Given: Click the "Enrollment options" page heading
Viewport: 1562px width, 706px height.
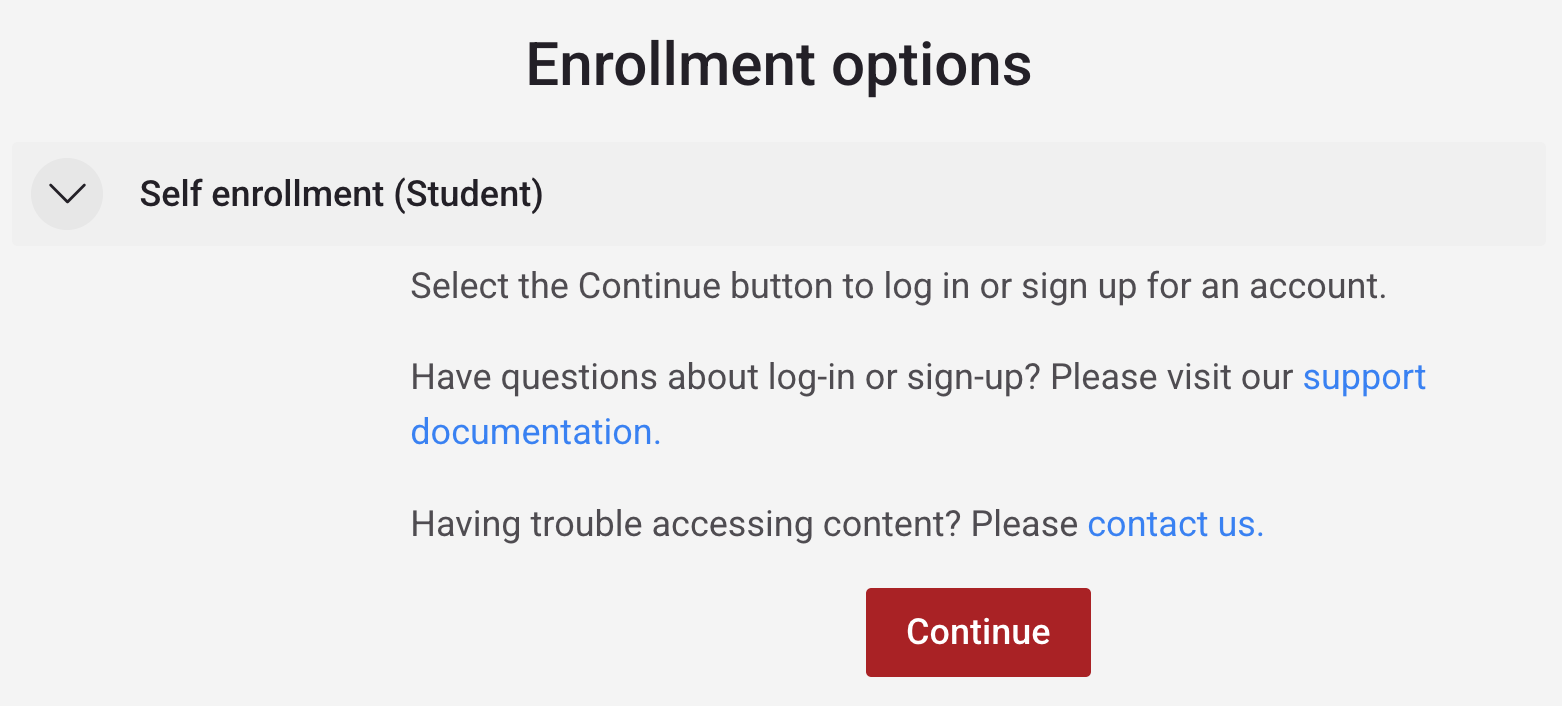Looking at the screenshot, I should pos(779,66).
